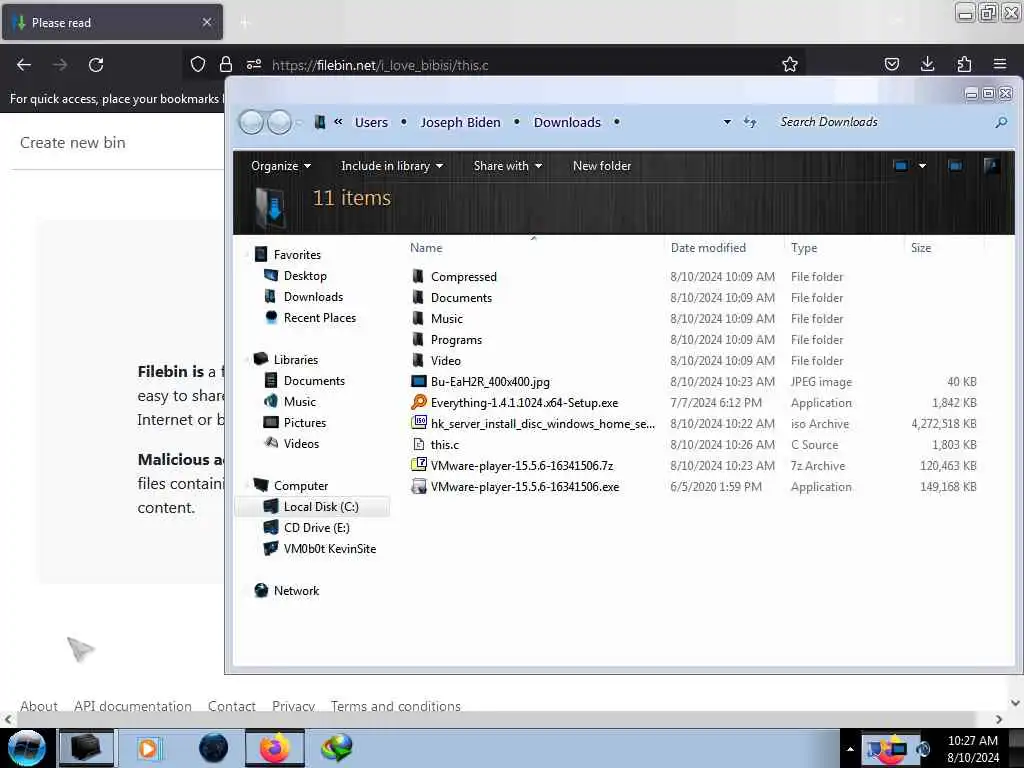
Task: Click the Explorer help icon
Action: pos(991,166)
